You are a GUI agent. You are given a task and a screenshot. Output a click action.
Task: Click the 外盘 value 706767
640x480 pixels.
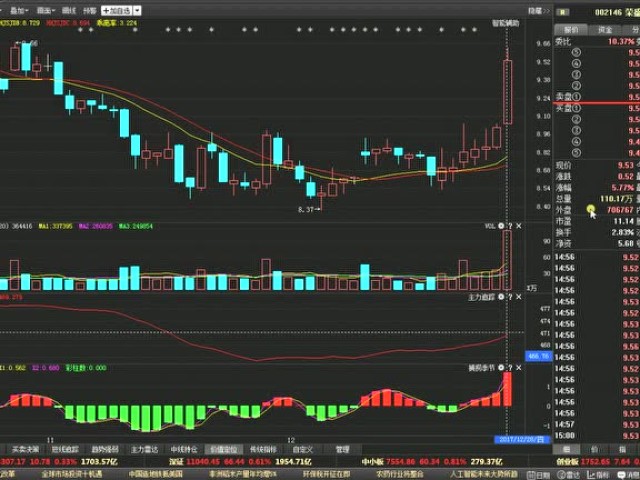point(620,210)
